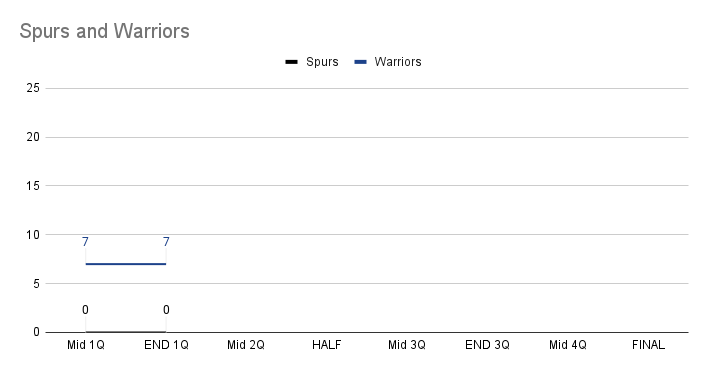Viewport: 707px width, 371px height.
Task: Select the Mid 1Q axis label
Action: pos(86,345)
